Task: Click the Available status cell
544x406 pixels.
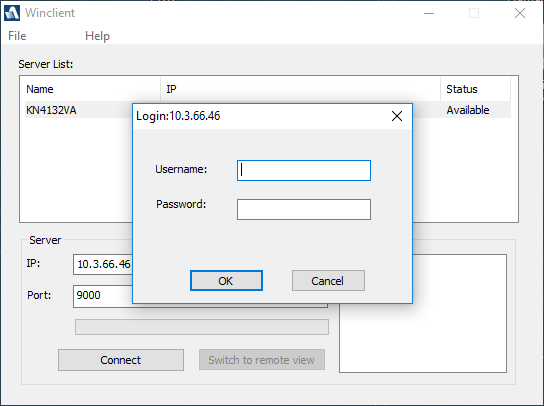Action: [x=468, y=110]
